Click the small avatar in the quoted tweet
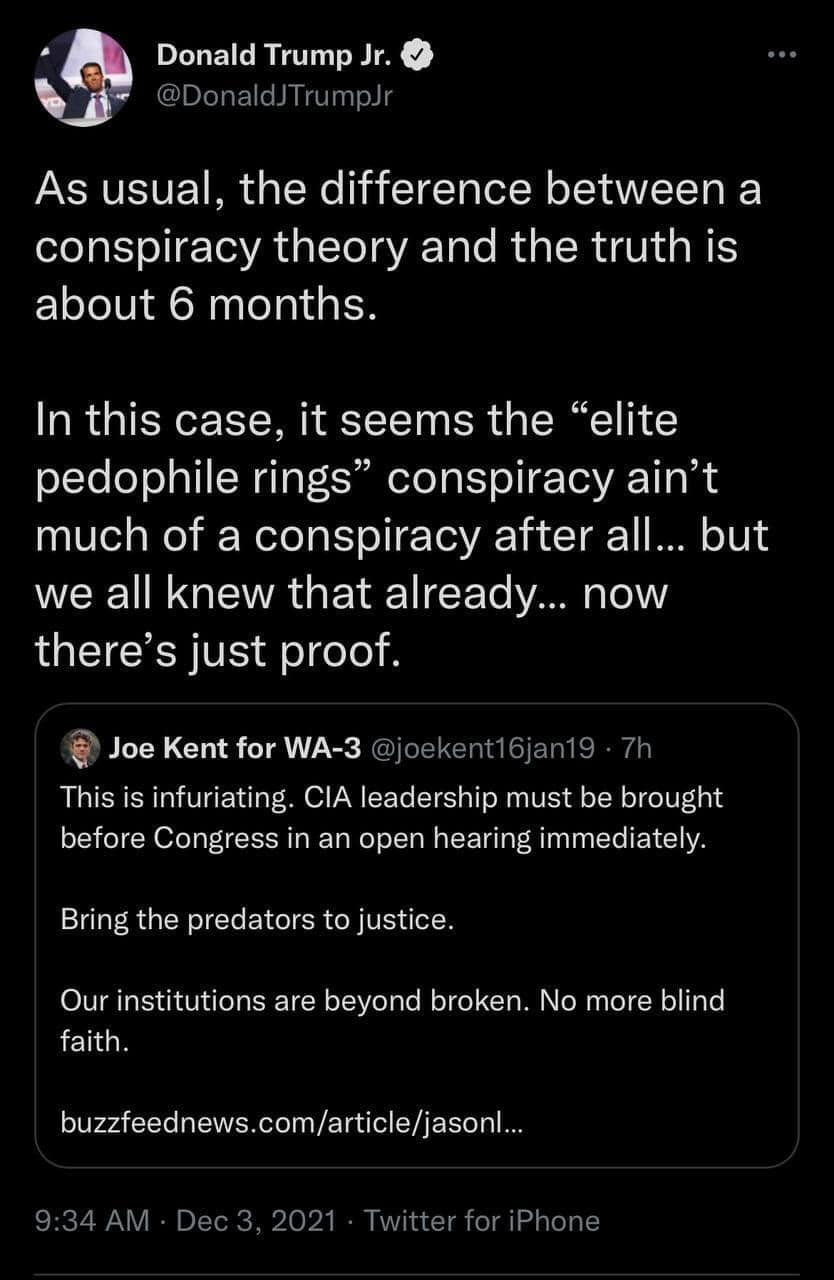 [80, 748]
